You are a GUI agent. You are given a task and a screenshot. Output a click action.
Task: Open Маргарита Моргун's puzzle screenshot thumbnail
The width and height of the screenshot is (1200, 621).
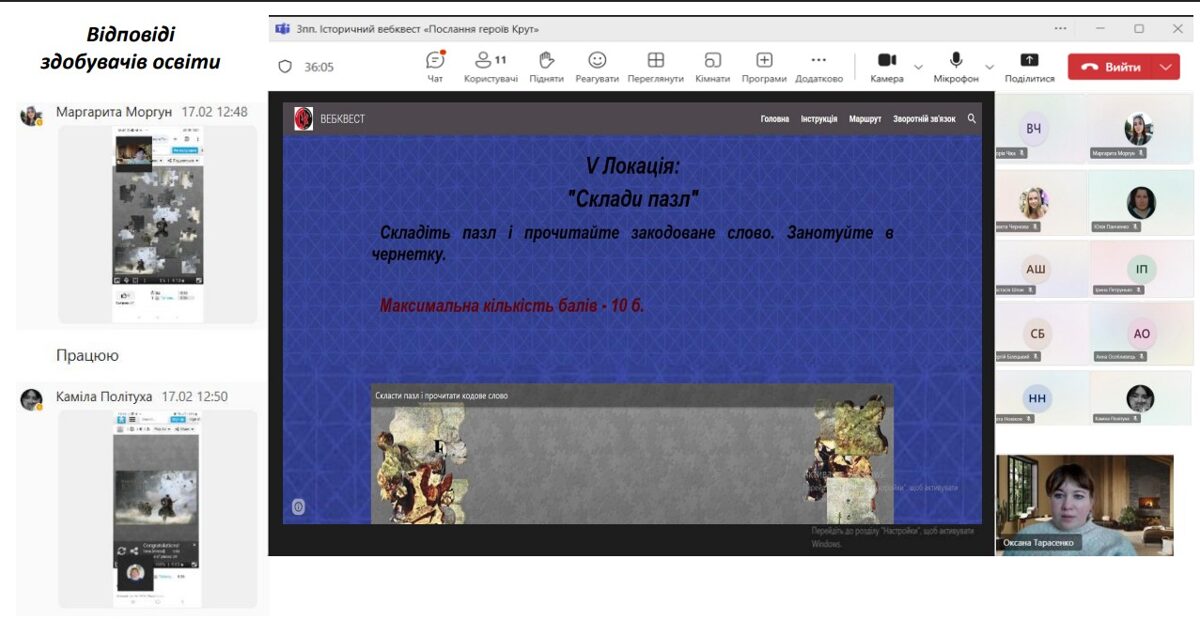coord(158,223)
